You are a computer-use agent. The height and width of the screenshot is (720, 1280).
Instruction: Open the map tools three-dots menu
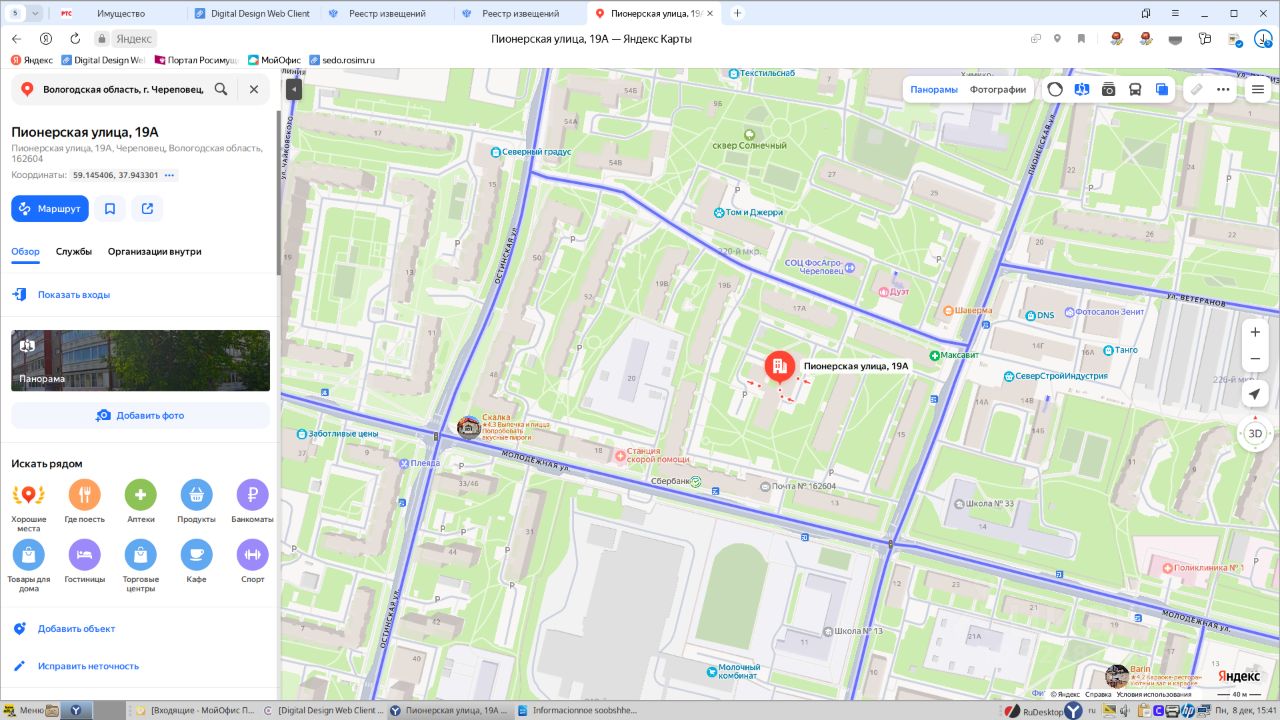pyautogui.click(x=1223, y=89)
